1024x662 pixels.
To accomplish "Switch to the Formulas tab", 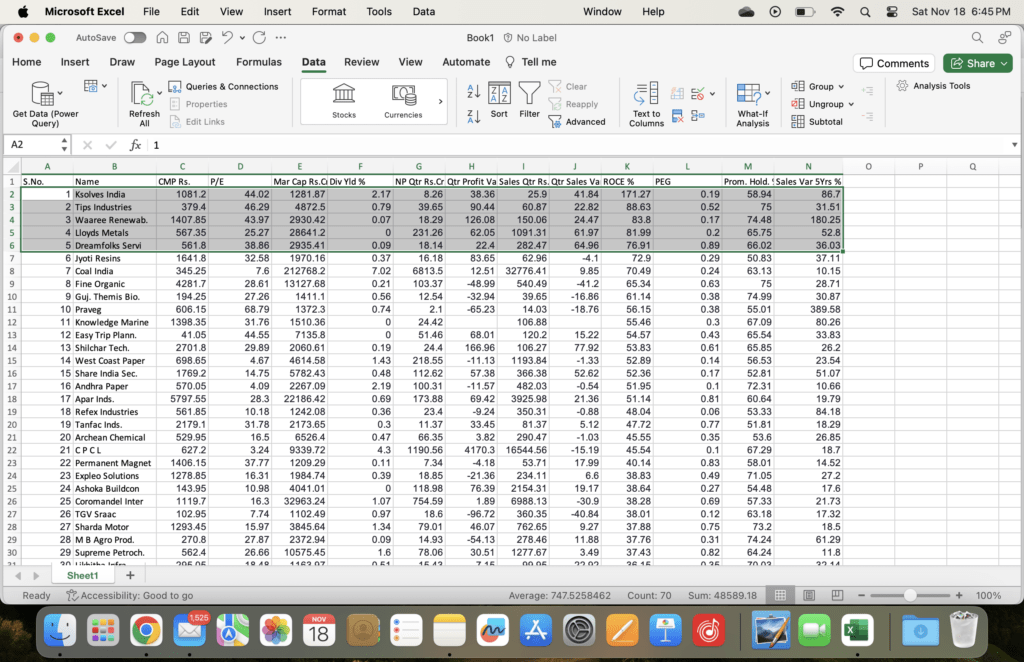I will (x=259, y=62).
